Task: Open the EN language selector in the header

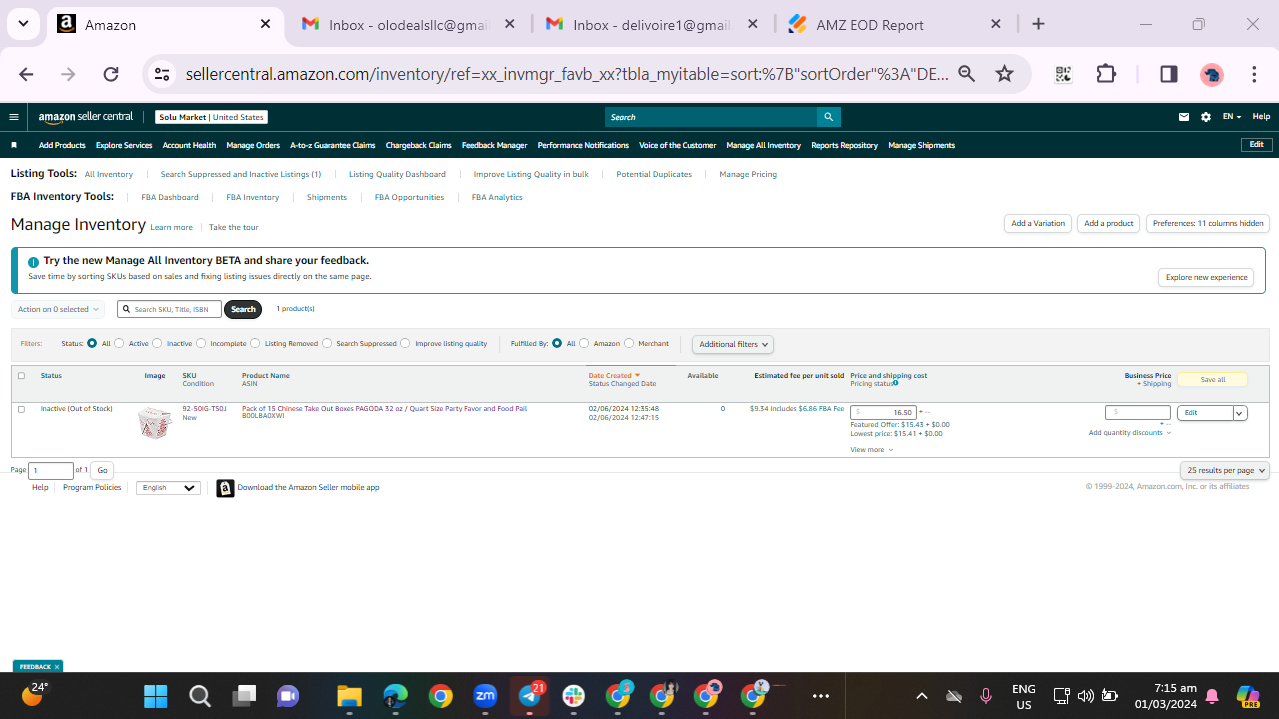Action: pos(1231,117)
